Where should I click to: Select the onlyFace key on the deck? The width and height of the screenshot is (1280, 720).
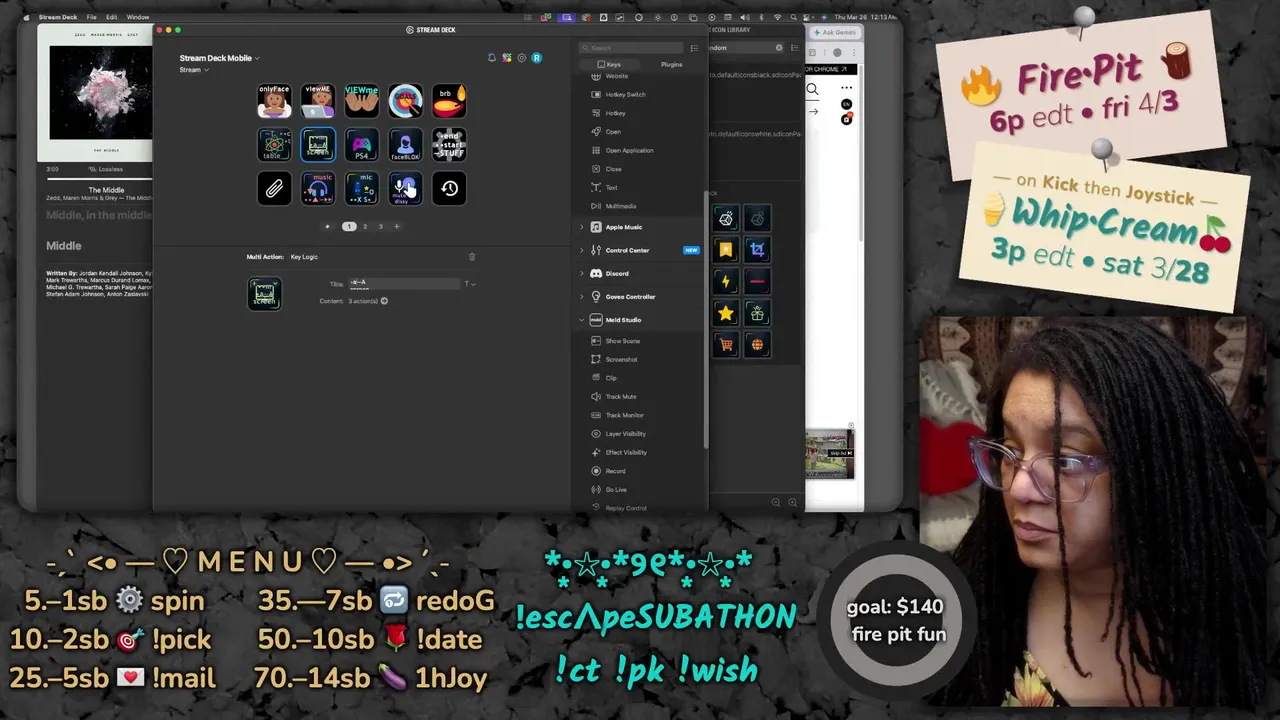[274, 101]
